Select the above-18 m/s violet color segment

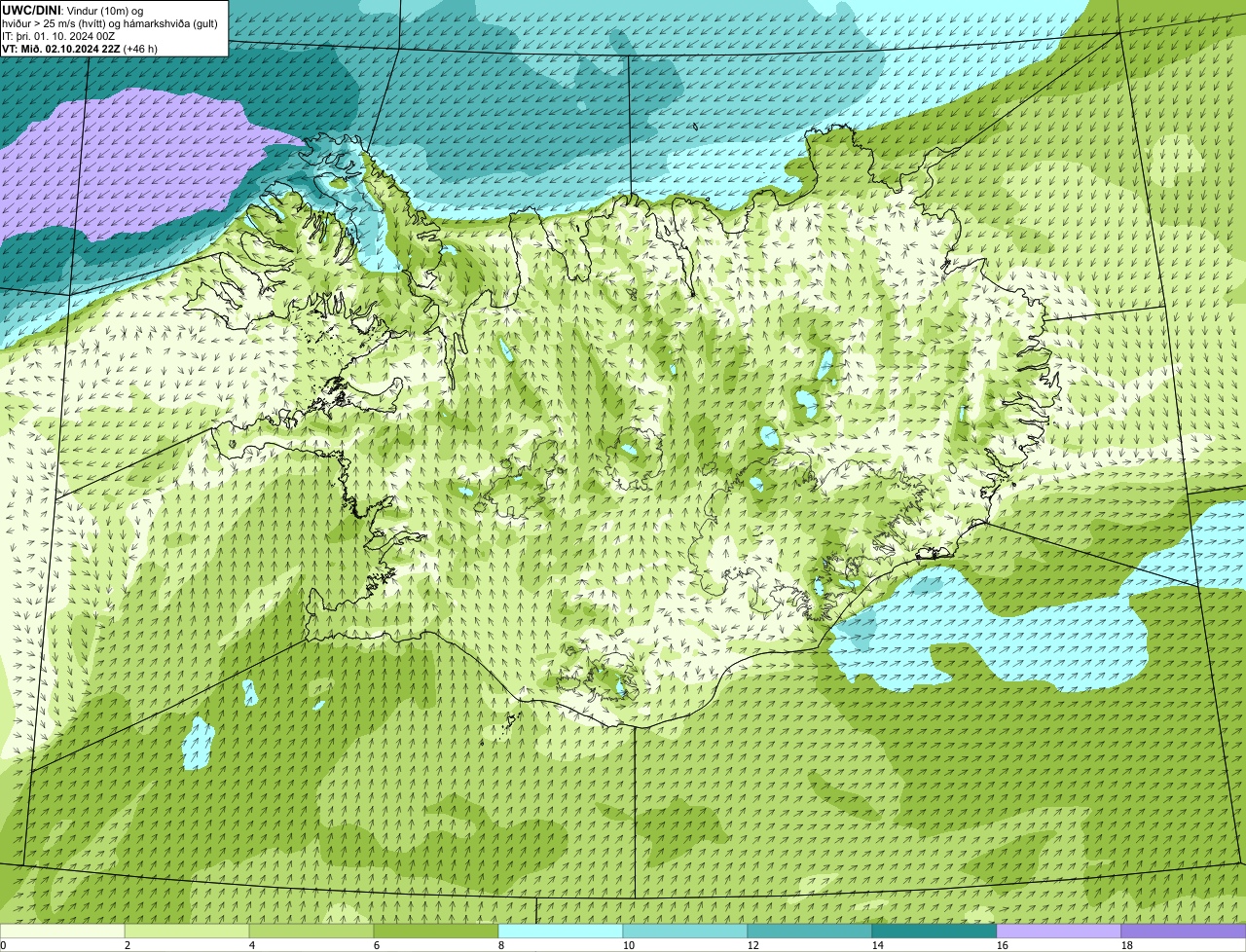[x=1184, y=931]
